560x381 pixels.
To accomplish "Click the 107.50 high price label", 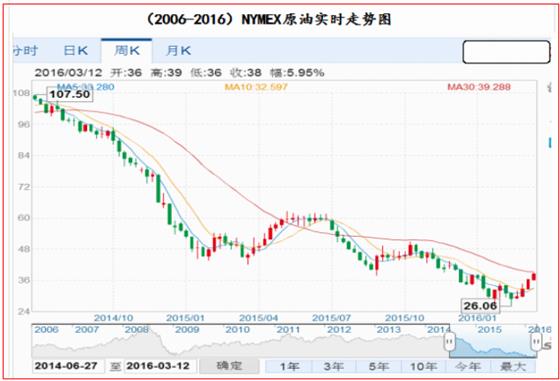I will tap(69, 94).
